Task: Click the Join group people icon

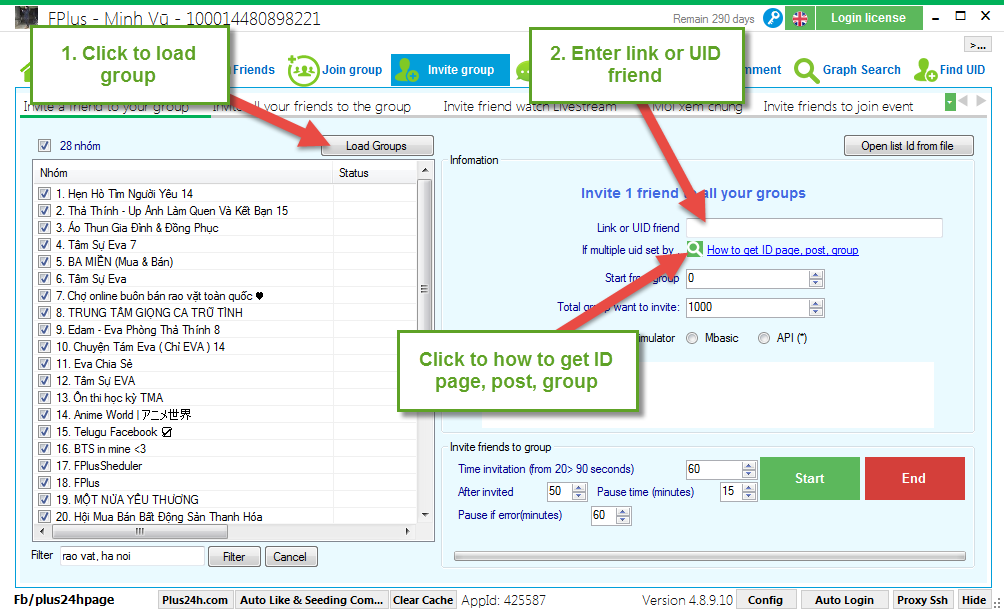Action: 303,70
